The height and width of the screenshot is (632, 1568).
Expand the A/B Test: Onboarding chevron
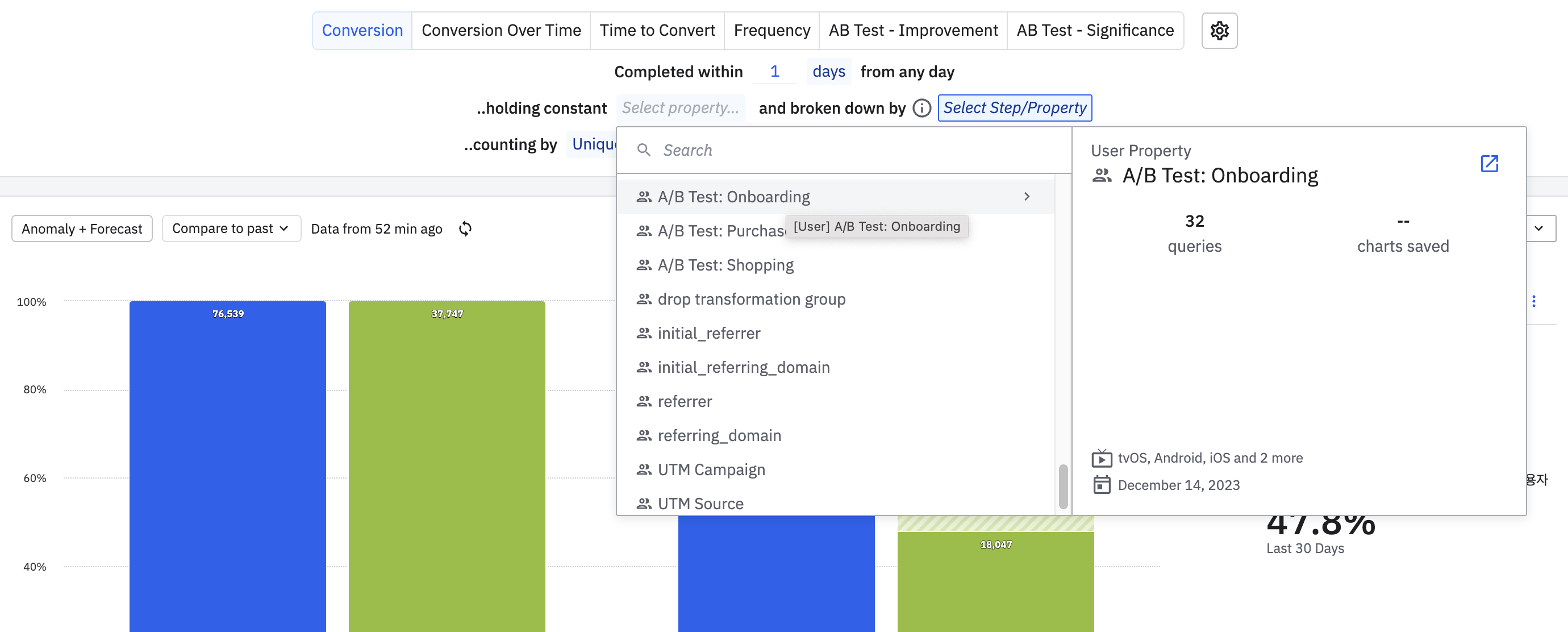click(1027, 196)
